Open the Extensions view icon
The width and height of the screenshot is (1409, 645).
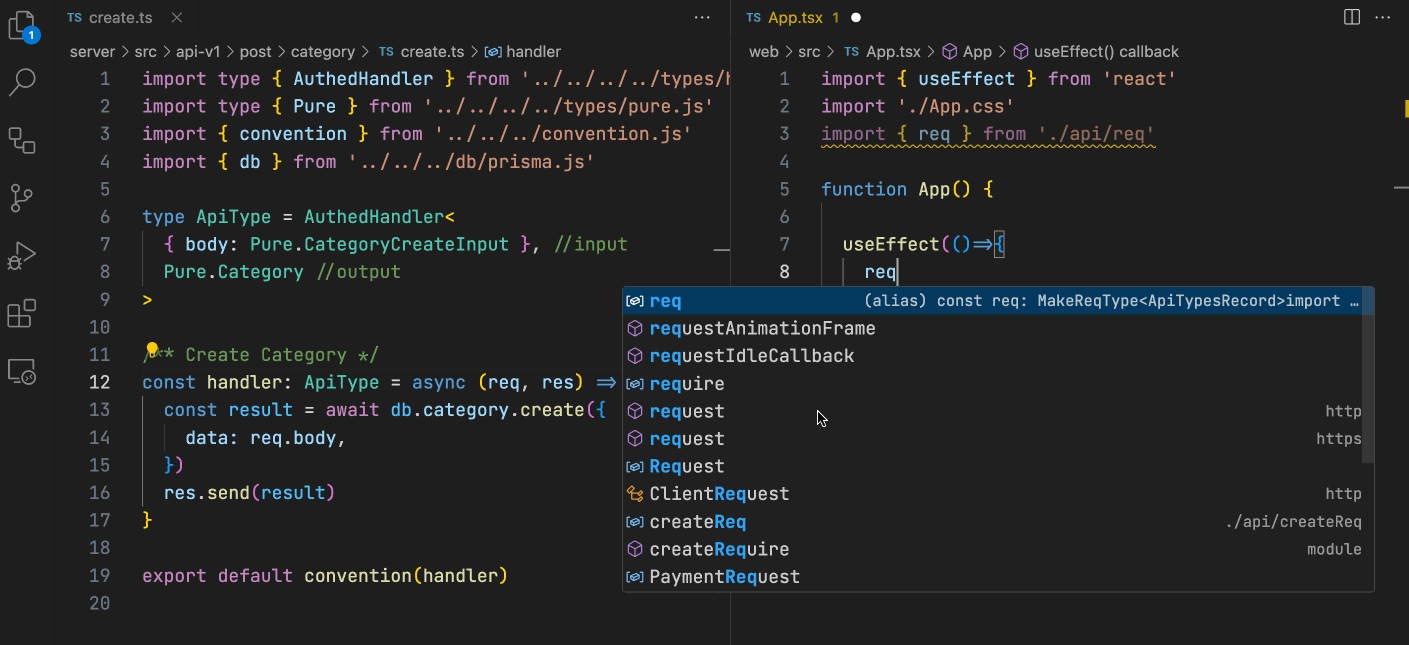click(x=22, y=313)
